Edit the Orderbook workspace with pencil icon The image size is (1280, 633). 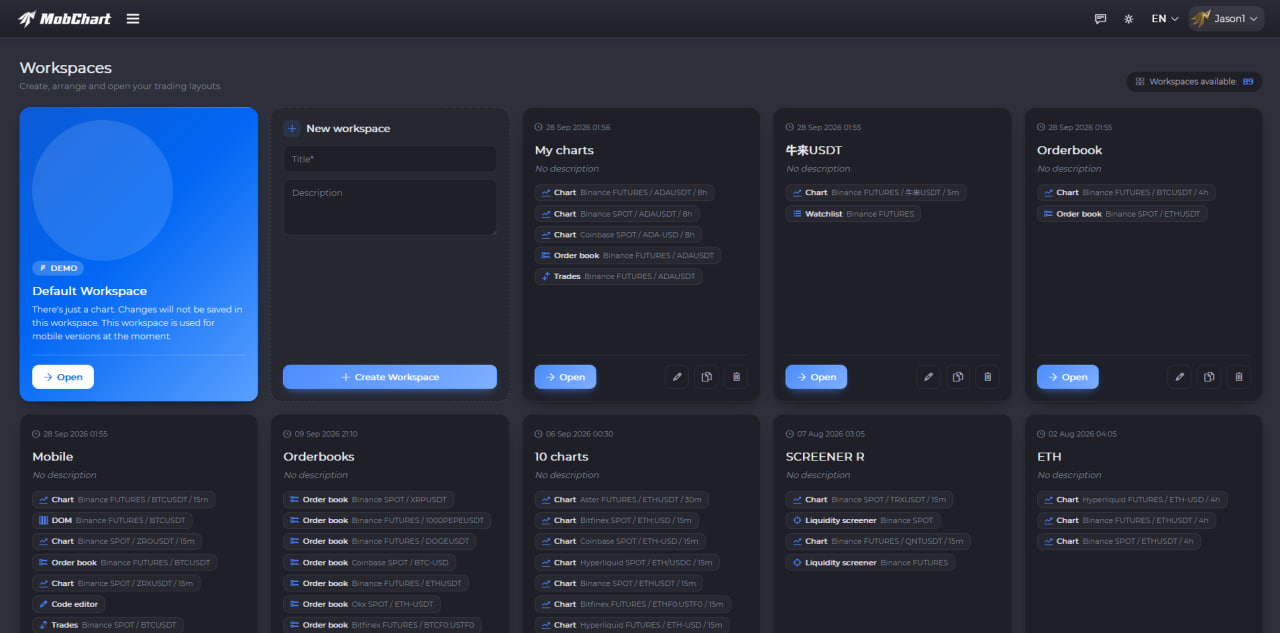[1179, 377]
